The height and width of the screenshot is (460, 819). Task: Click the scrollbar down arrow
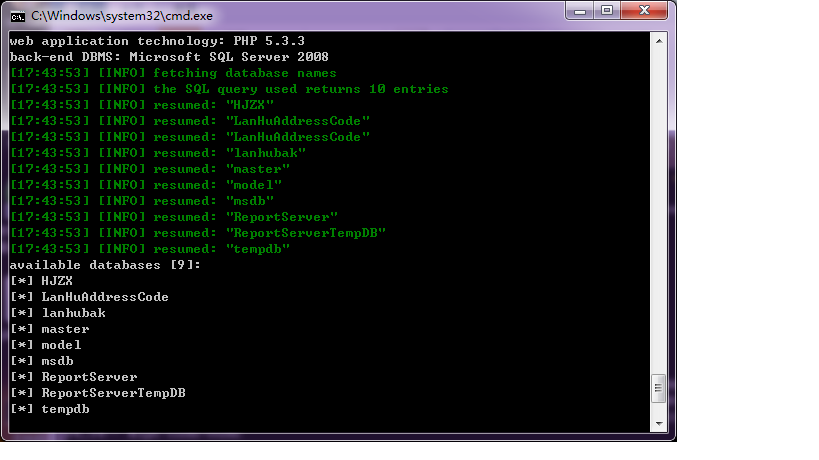[659, 424]
